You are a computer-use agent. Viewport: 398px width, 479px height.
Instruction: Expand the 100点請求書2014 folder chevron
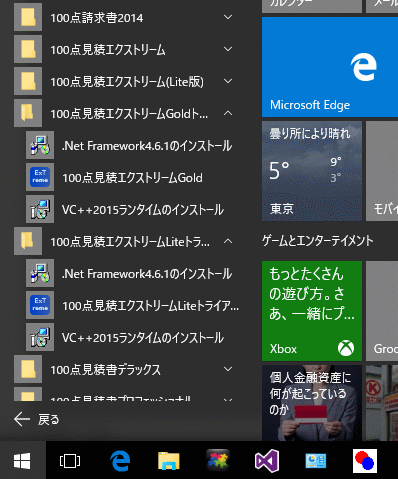(x=228, y=17)
